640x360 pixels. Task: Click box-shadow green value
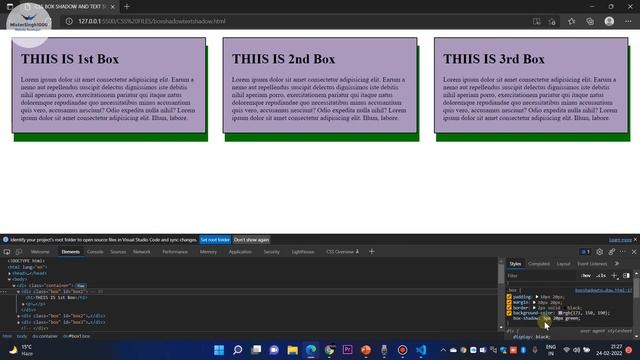point(571,318)
